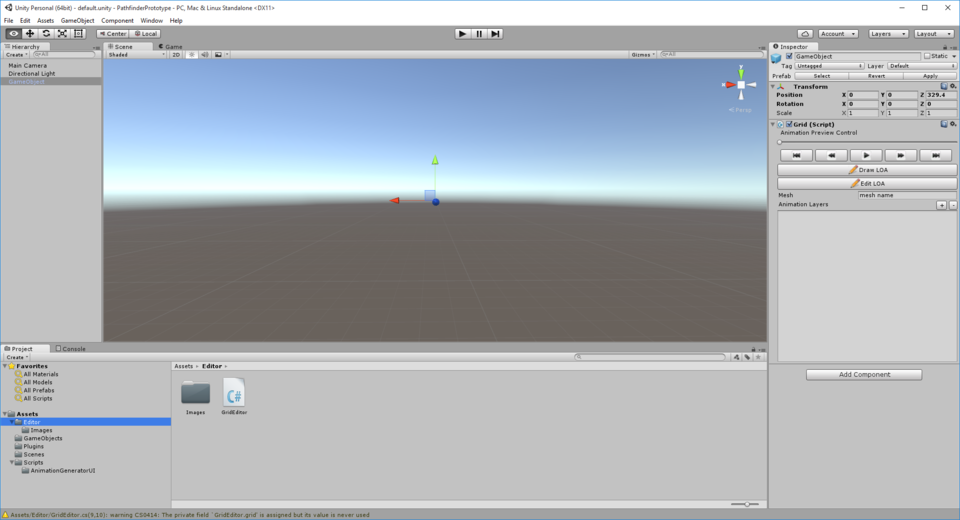Click the Draw LOA button
Viewport: 960px width, 520px height.
tap(867, 170)
